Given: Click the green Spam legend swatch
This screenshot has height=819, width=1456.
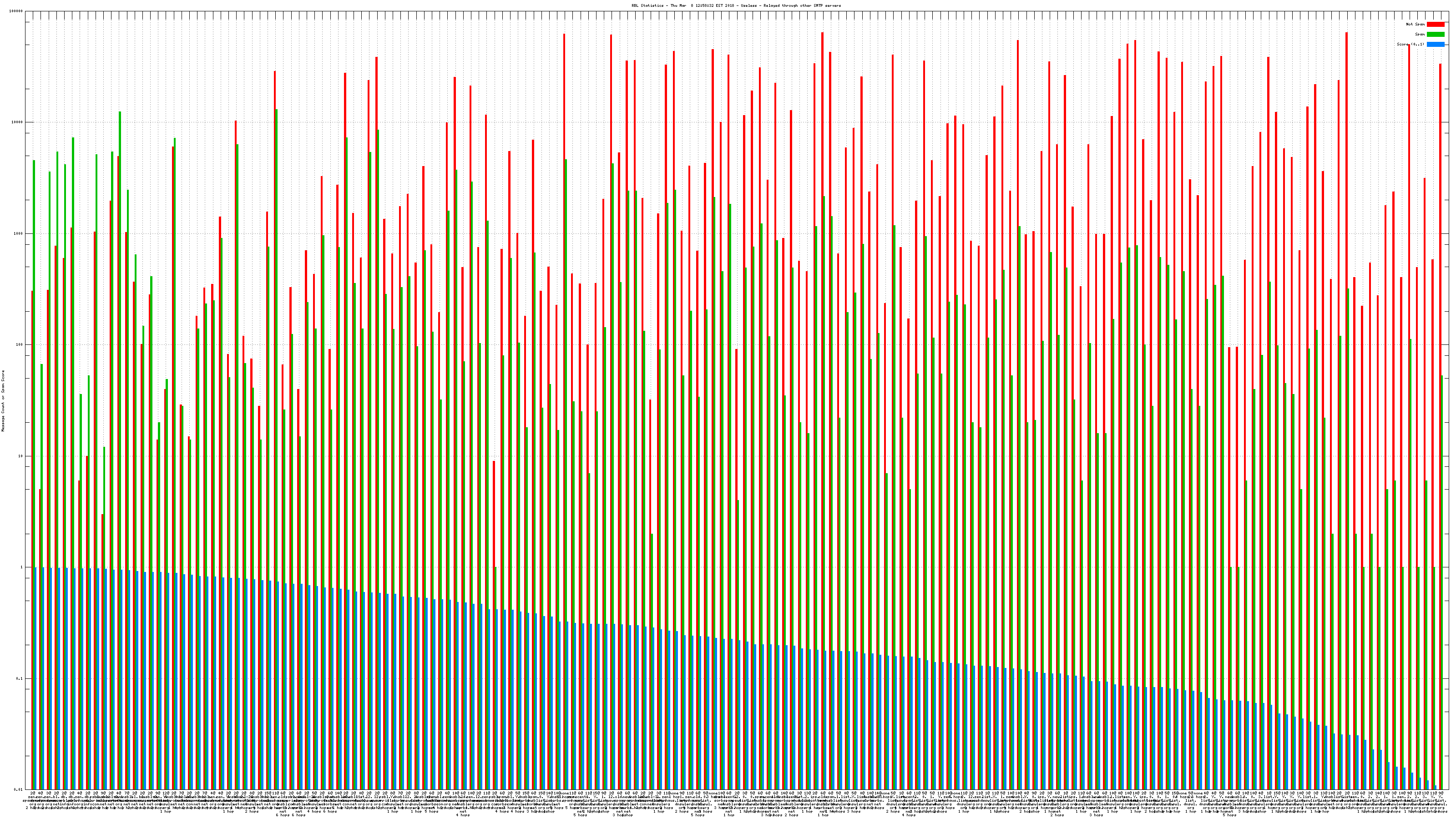Looking at the screenshot, I should coord(1435,35).
